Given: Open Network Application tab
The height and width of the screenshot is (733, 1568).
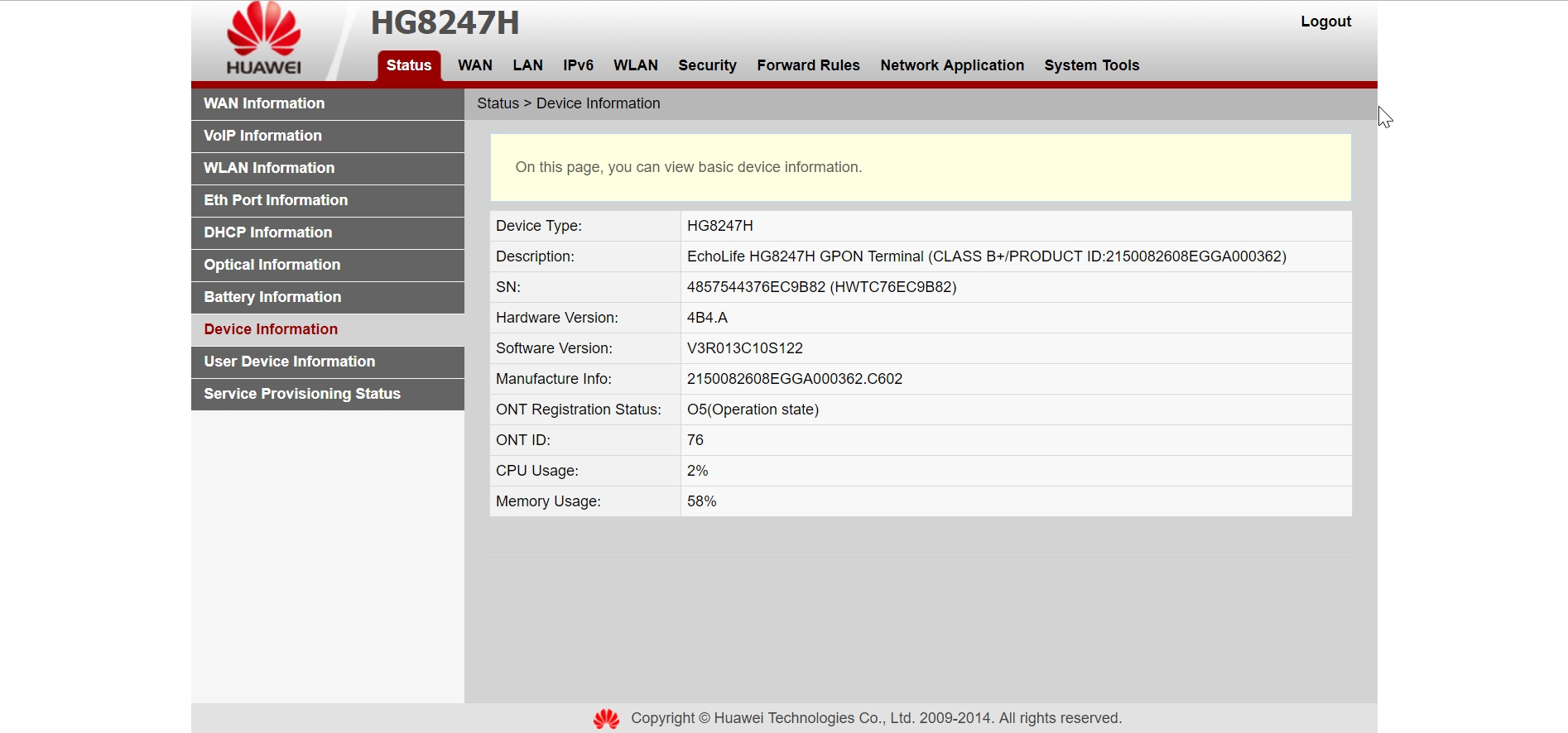Looking at the screenshot, I should click(952, 65).
